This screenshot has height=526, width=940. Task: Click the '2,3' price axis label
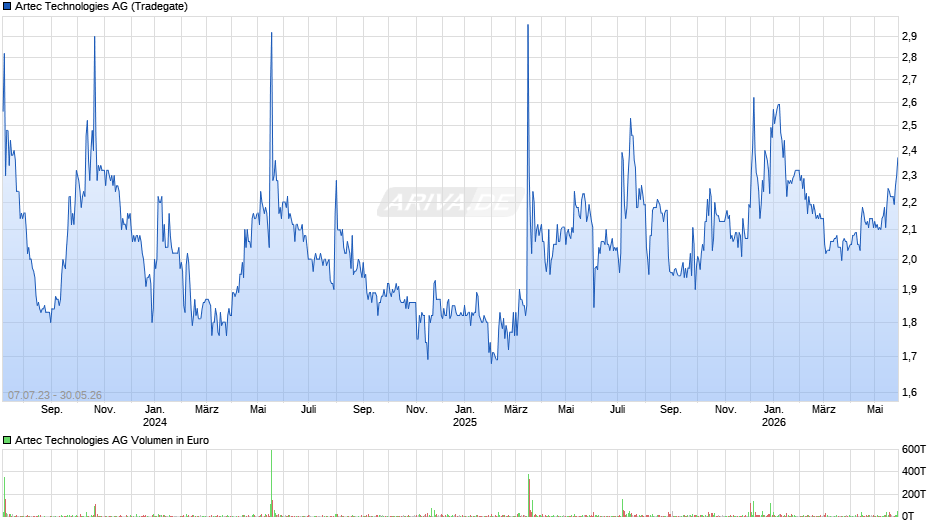(x=909, y=176)
